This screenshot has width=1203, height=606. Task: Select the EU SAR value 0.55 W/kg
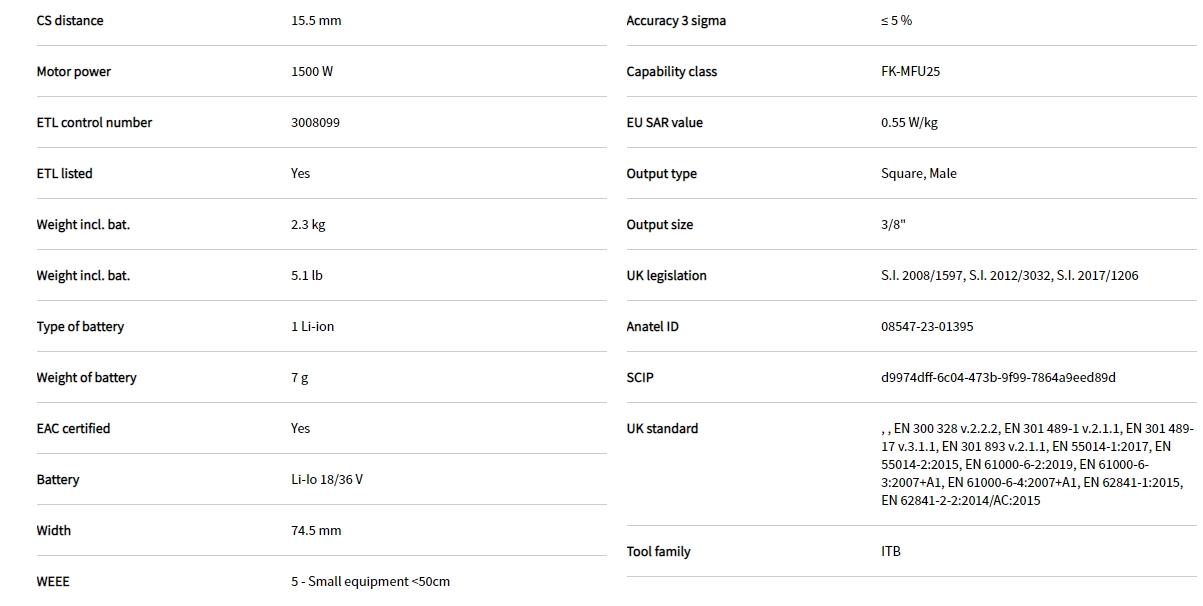(909, 123)
